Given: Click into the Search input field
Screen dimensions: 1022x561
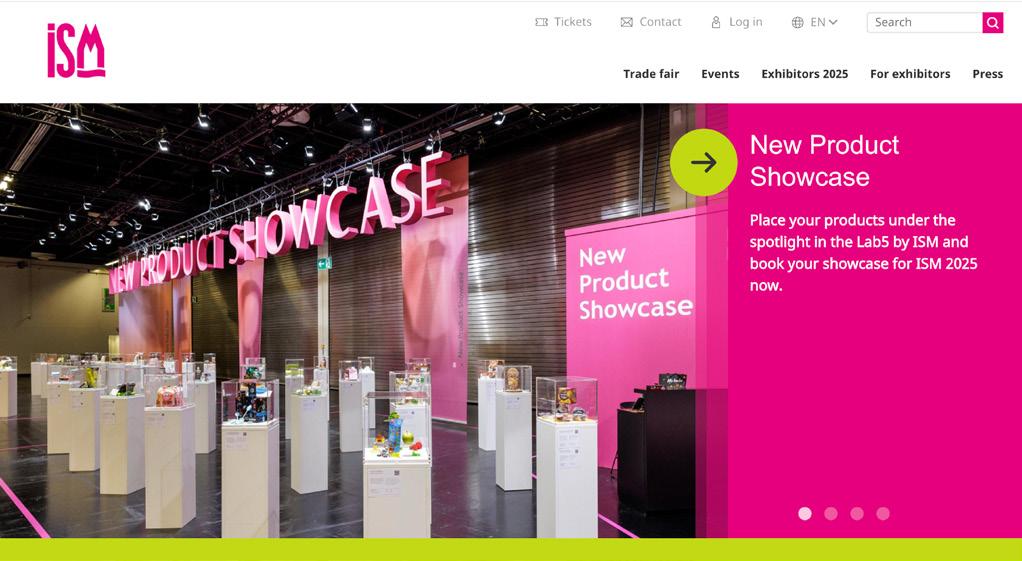Looking at the screenshot, I should coord(925,22).
